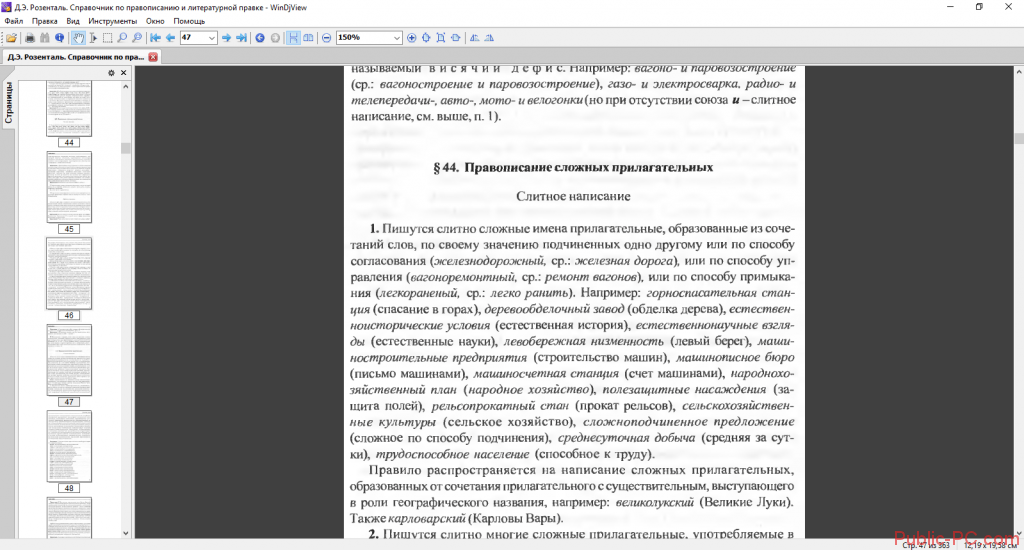Click the Fit page zoom icon
Image resolution: width=1024 pixels, height=550 pixels.
pyautogui.click(x=441, y=38)
